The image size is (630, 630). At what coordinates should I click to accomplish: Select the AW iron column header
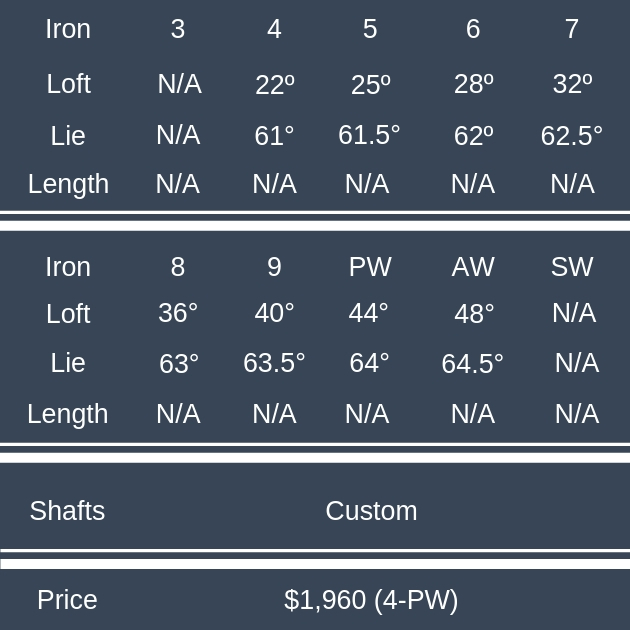point(473,267)
